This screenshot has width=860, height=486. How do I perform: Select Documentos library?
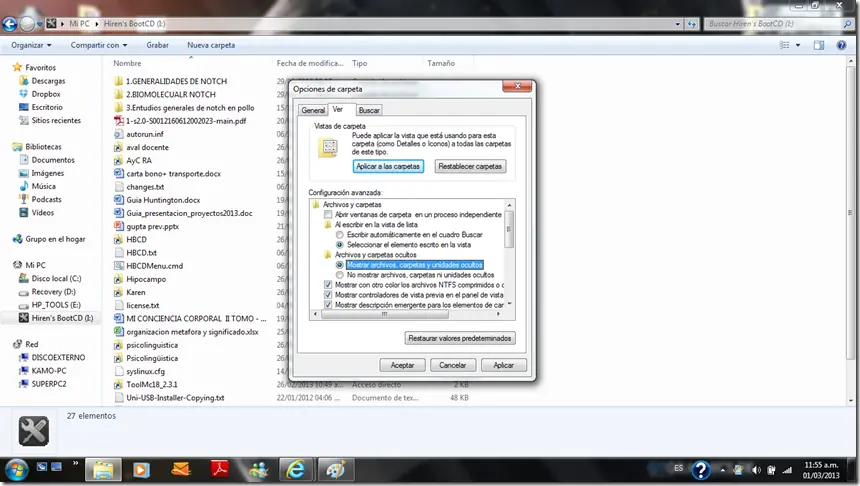[x=53, y=160]
